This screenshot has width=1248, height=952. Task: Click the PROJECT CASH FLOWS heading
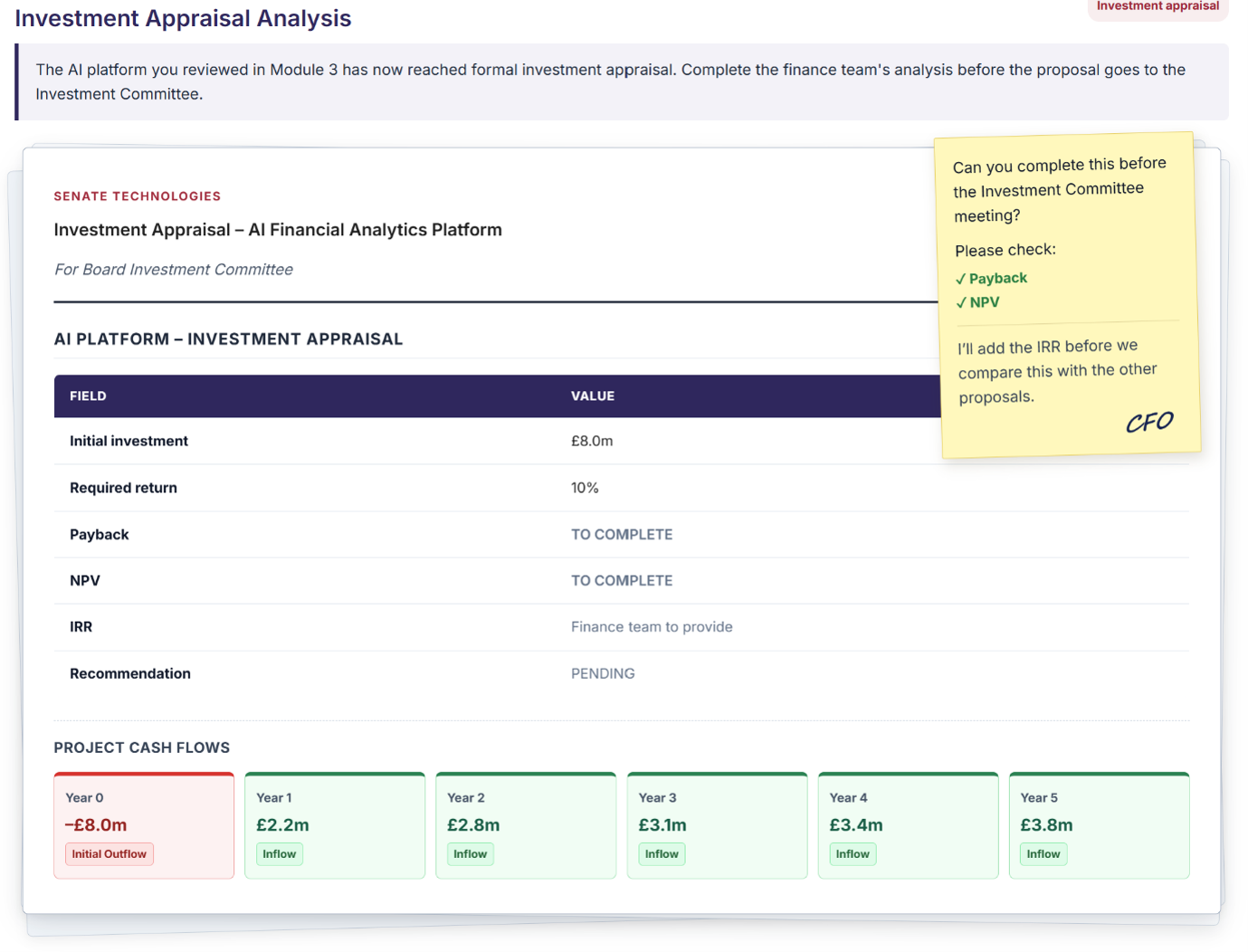[x=142, y=748]
